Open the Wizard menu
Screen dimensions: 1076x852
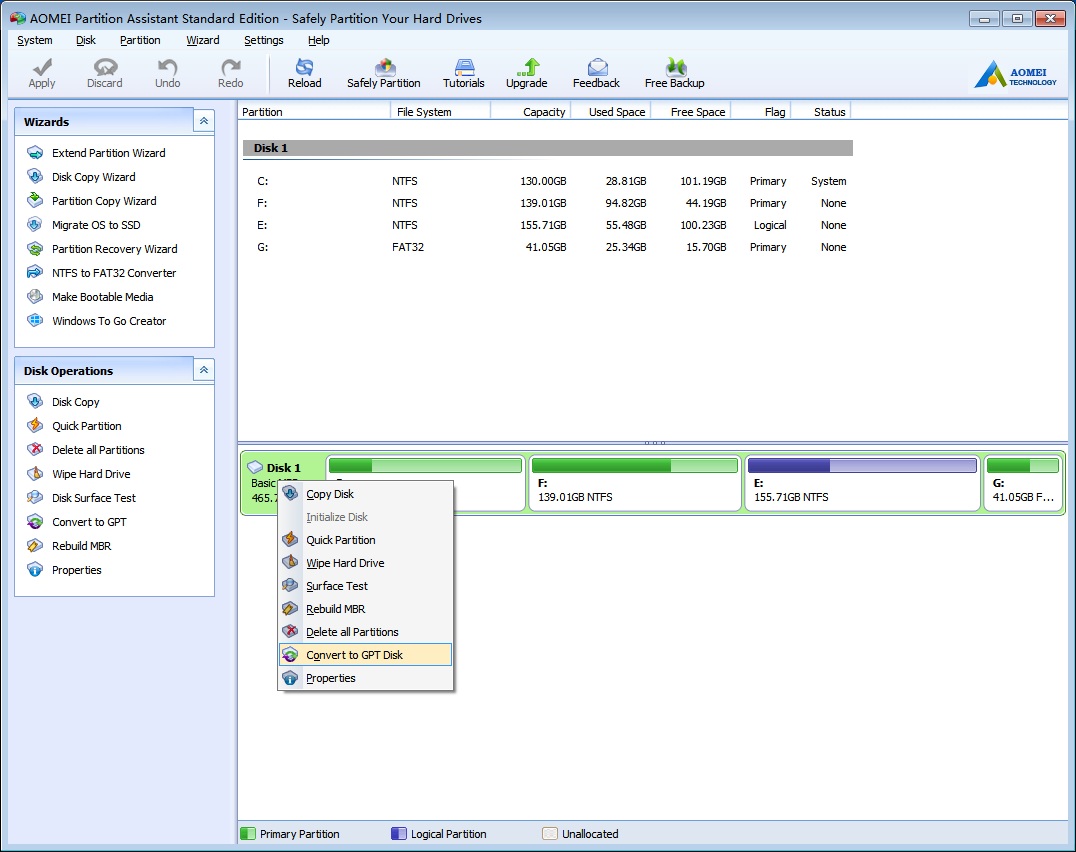click(202, 40)
